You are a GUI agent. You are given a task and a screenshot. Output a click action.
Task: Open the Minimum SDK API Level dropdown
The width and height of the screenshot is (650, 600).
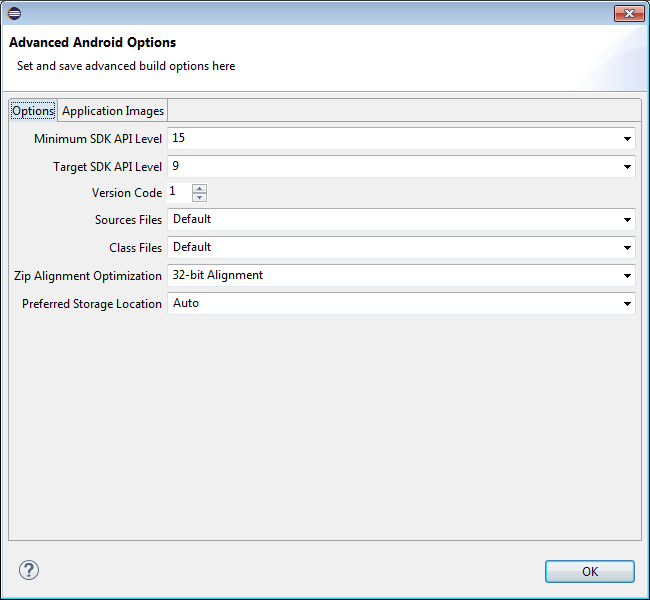tap(401, 138)
